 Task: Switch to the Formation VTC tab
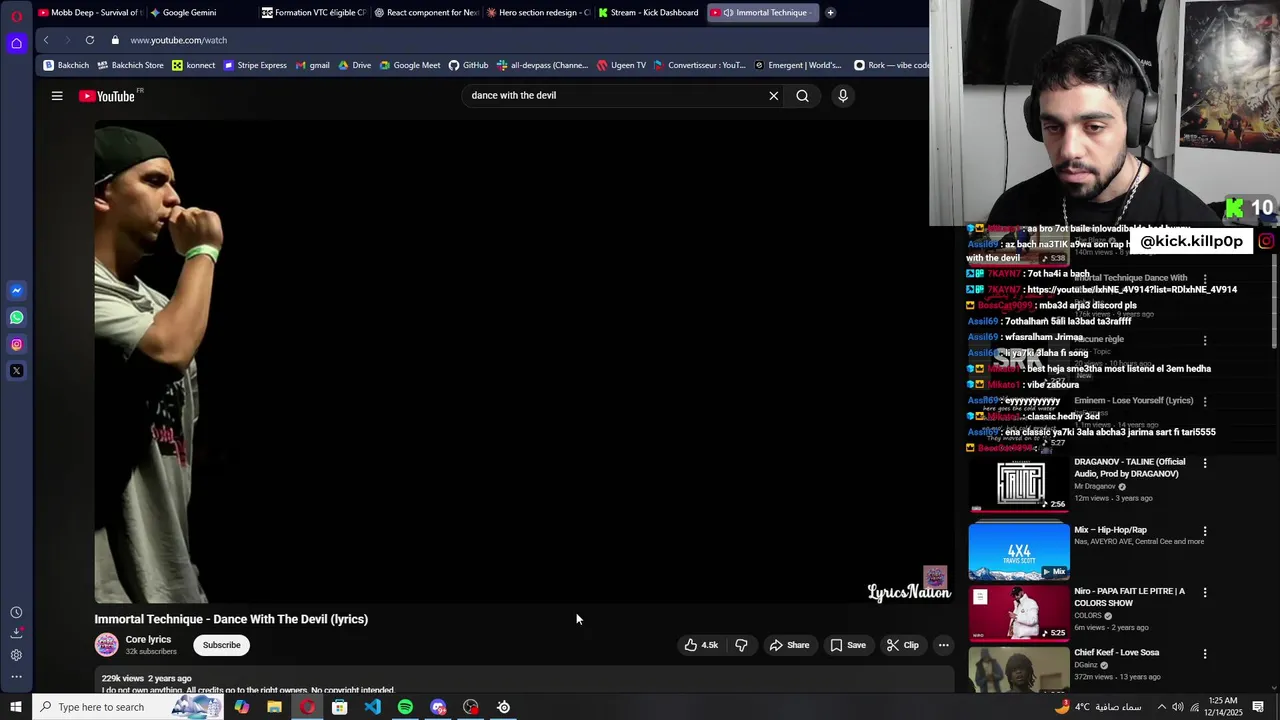point(314,13)
